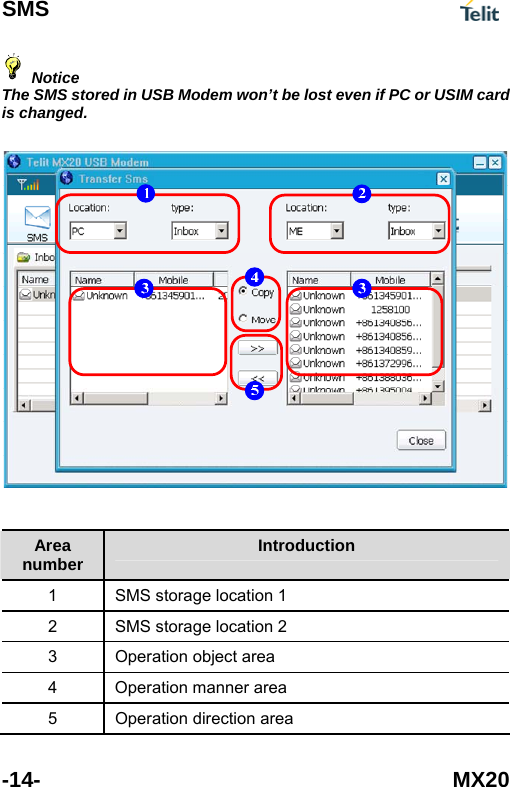The width and height of the screenshot is (510, 787).
Task: Click the >> transfer direction button
Action: (x=258, y=348)
